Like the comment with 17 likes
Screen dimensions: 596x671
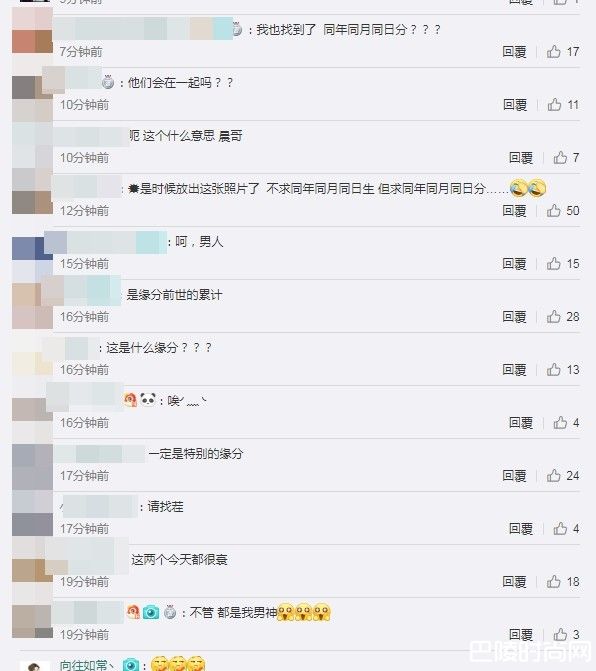tap(554, 52)
